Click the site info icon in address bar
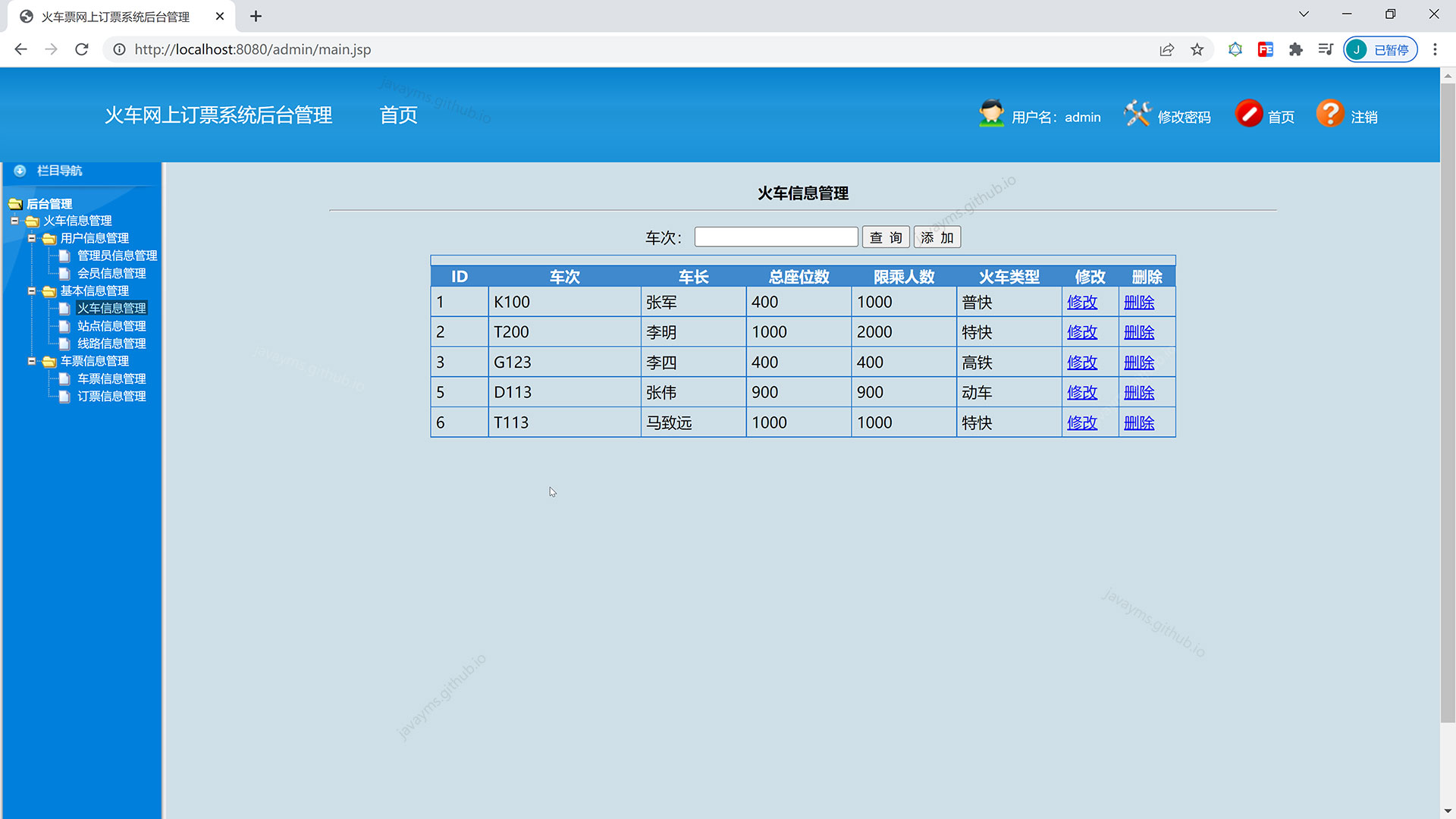The height and width of the screenshot is (819, 1456). point(119,49)
